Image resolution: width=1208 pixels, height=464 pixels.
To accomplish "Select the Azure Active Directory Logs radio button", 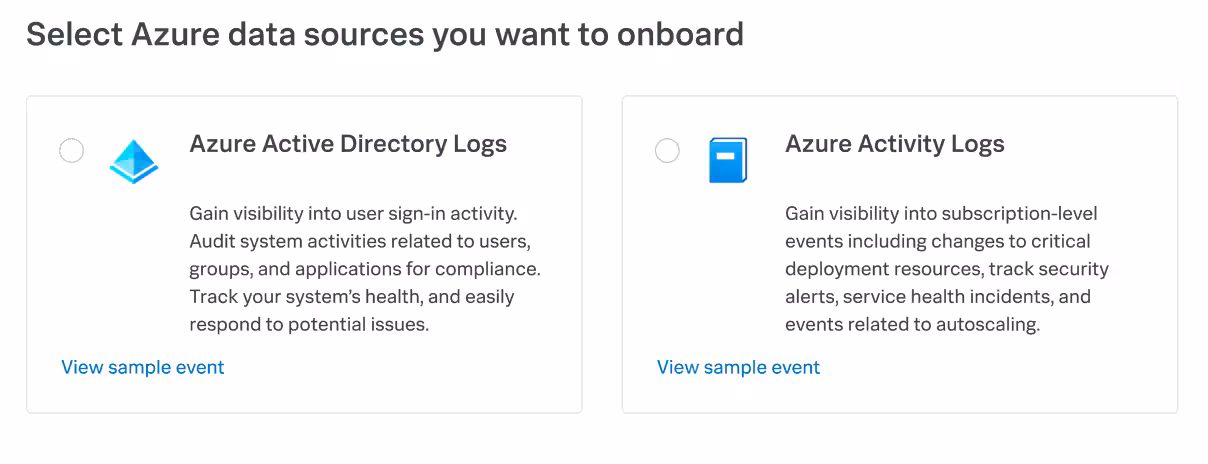I will point(72,151).
